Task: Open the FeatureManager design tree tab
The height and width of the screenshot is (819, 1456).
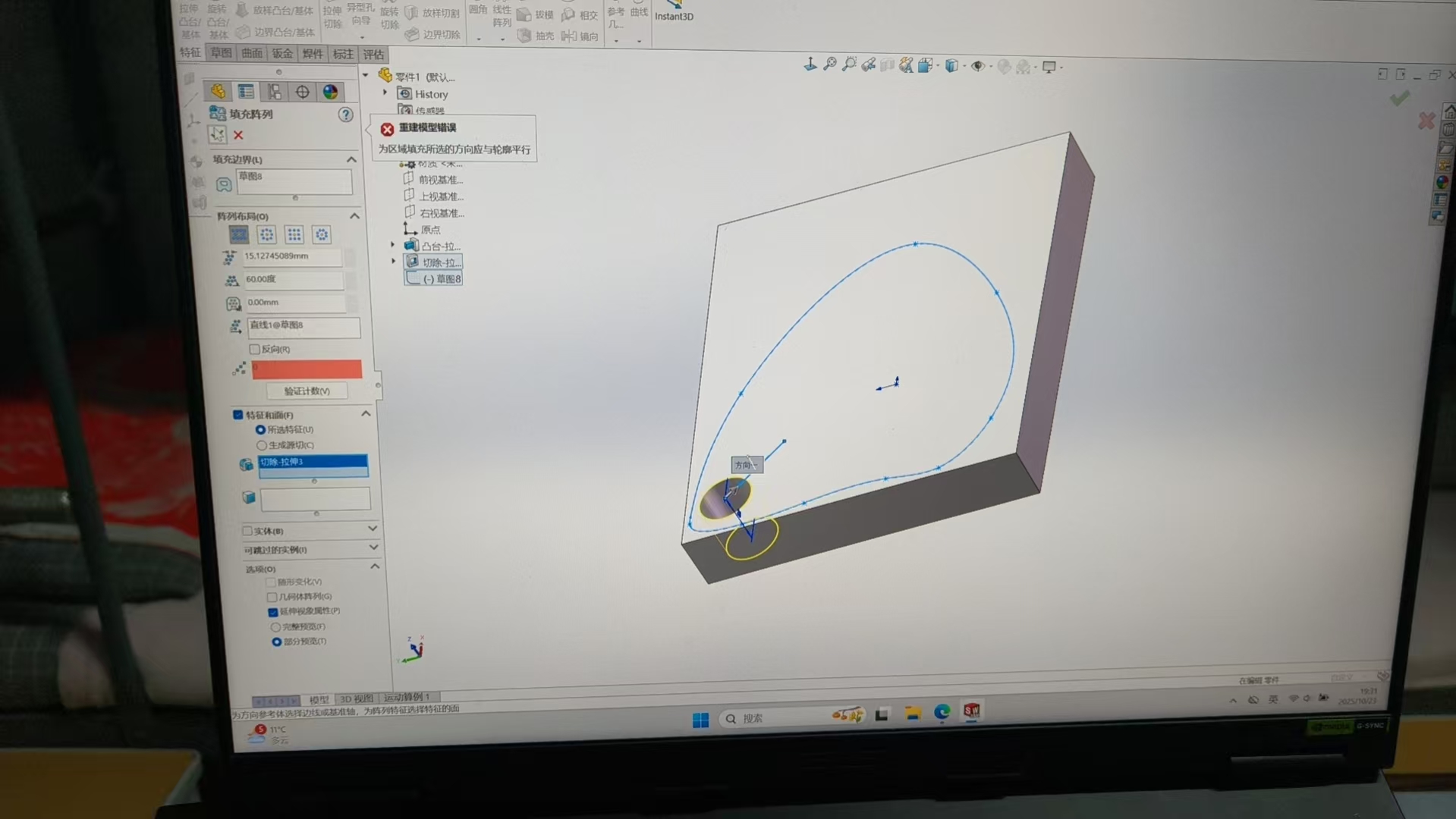Action: pos(218,92)
